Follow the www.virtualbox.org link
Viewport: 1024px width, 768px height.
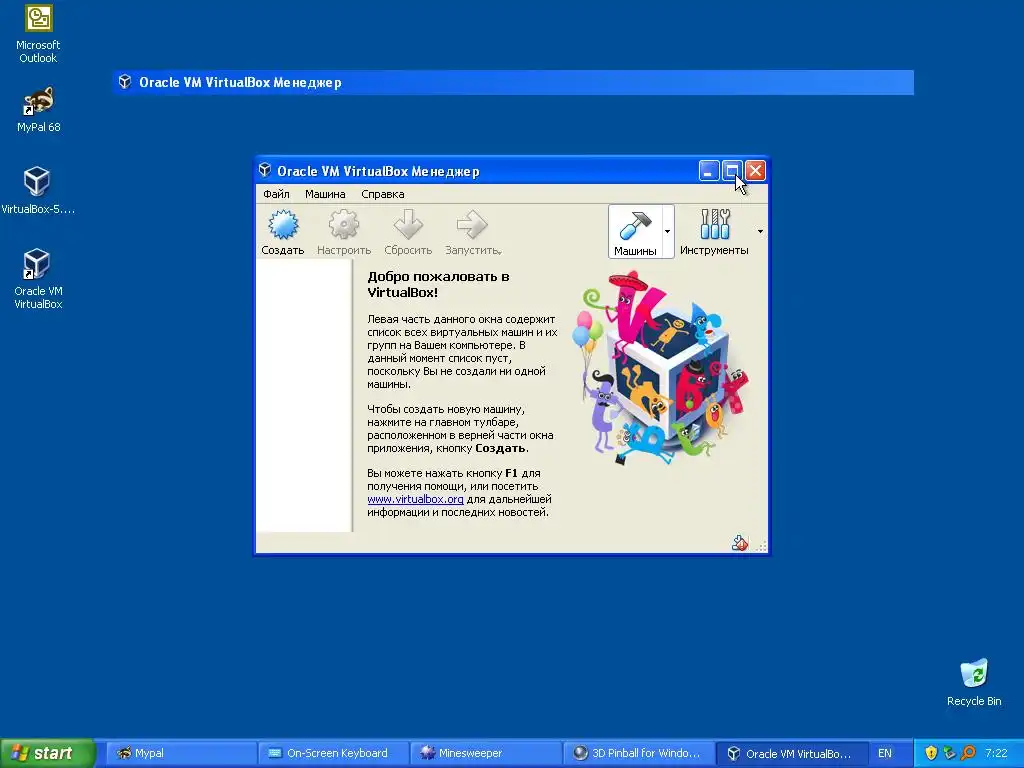415,499
